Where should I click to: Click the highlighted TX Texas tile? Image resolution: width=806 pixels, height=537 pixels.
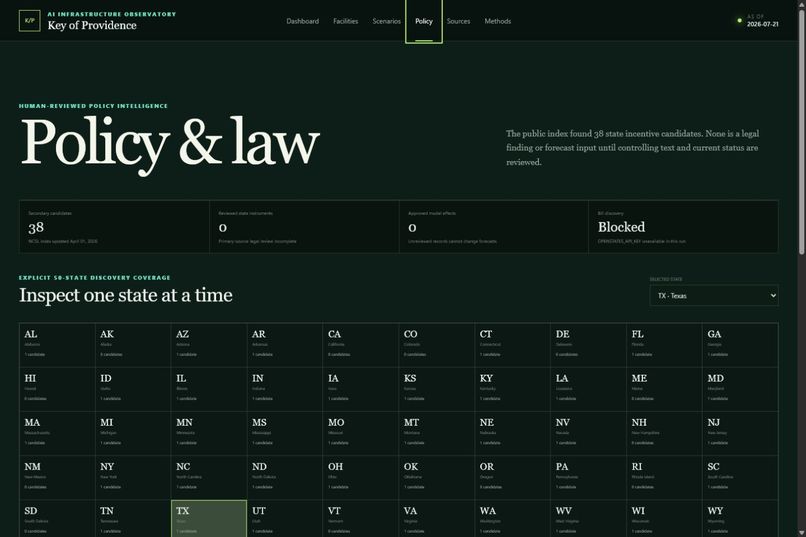[209, 519]
